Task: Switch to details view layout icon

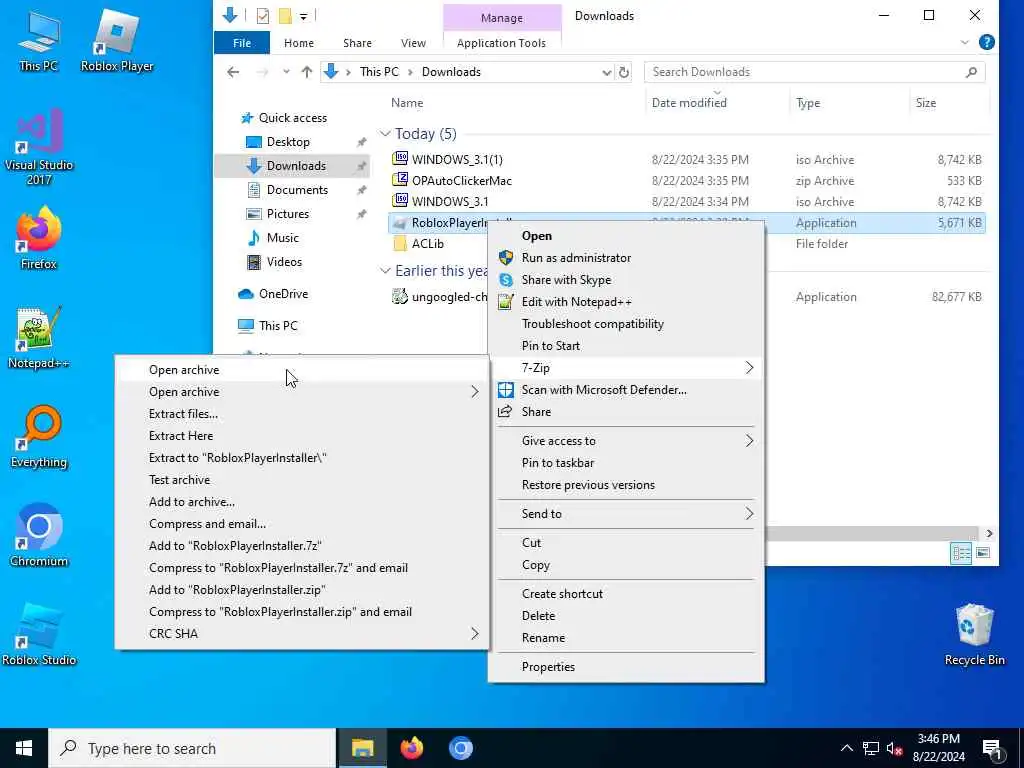Action: click(x=961, y=553)
